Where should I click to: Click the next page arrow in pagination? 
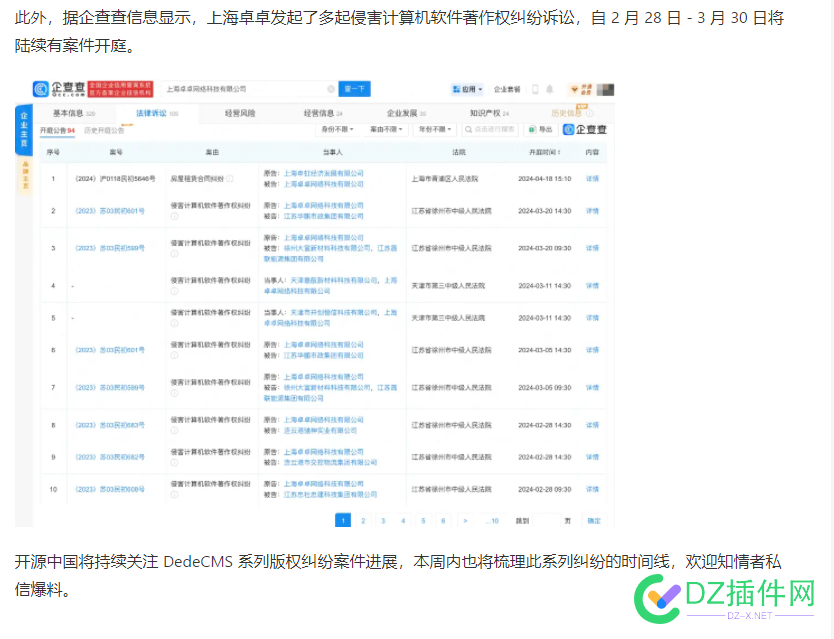(465, 520)
